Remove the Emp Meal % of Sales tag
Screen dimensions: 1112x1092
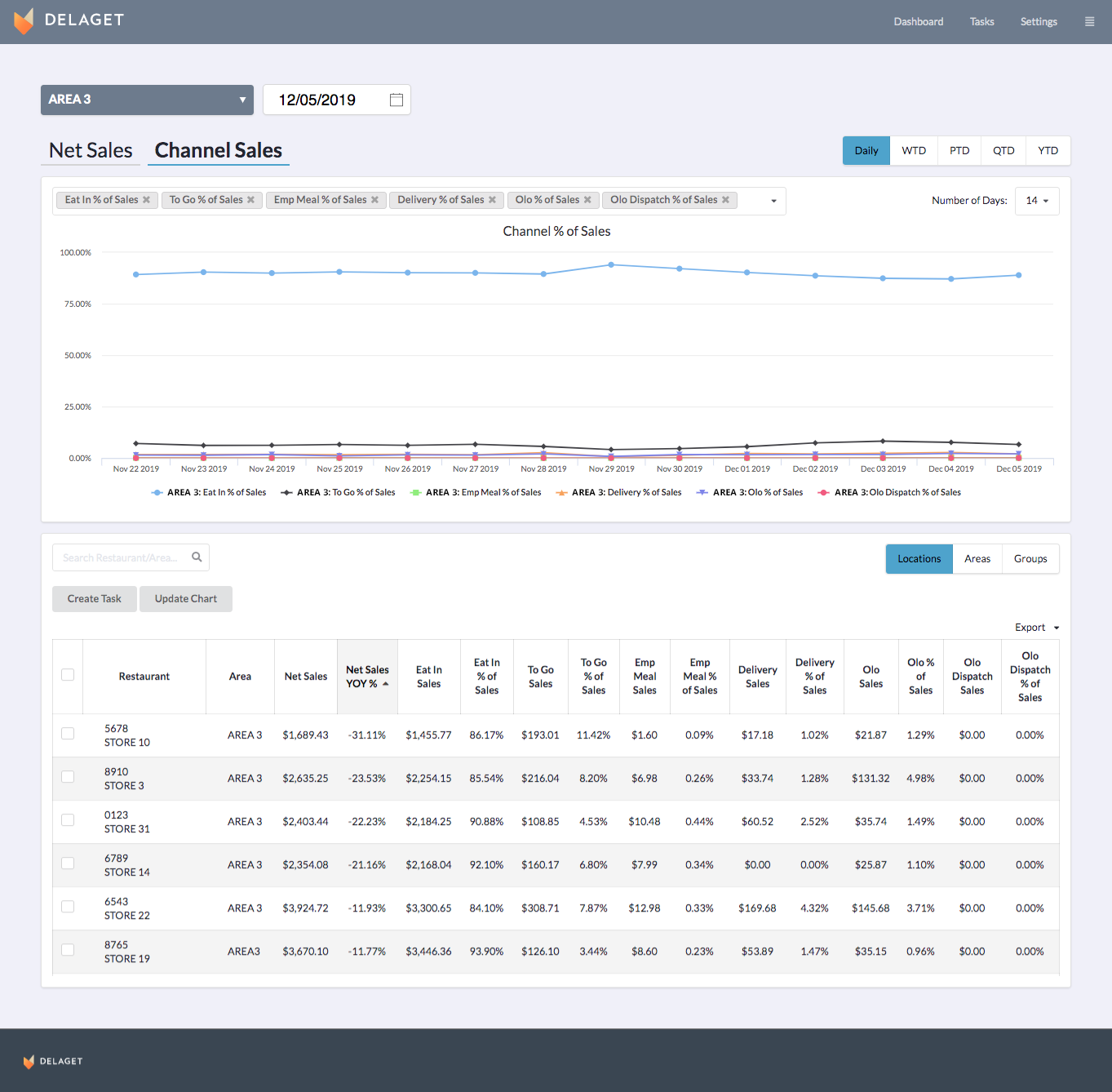click(374, 200)
